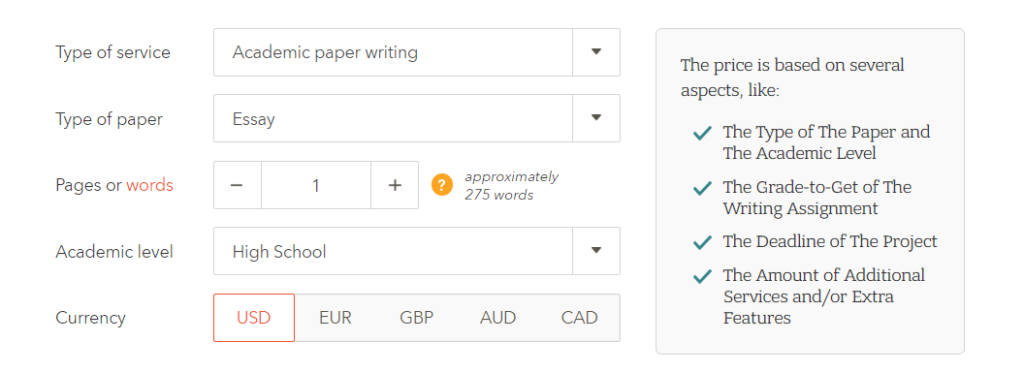Viewport: 1024px width, 373px height.
Task: Open the Type of service dropdown arrow
Action: (596, 52)
